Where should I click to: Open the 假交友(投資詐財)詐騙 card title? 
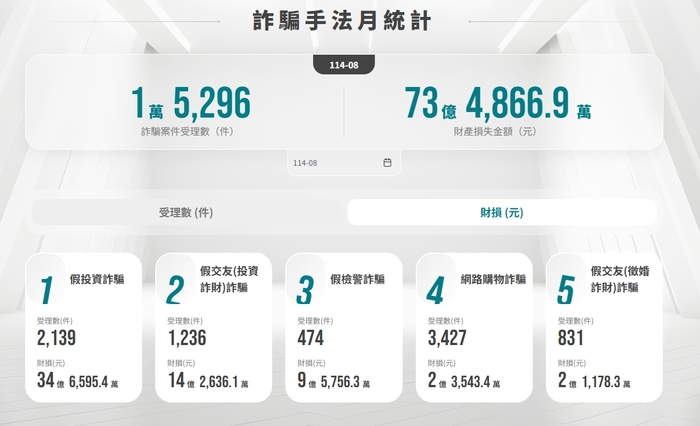(230, 279)
